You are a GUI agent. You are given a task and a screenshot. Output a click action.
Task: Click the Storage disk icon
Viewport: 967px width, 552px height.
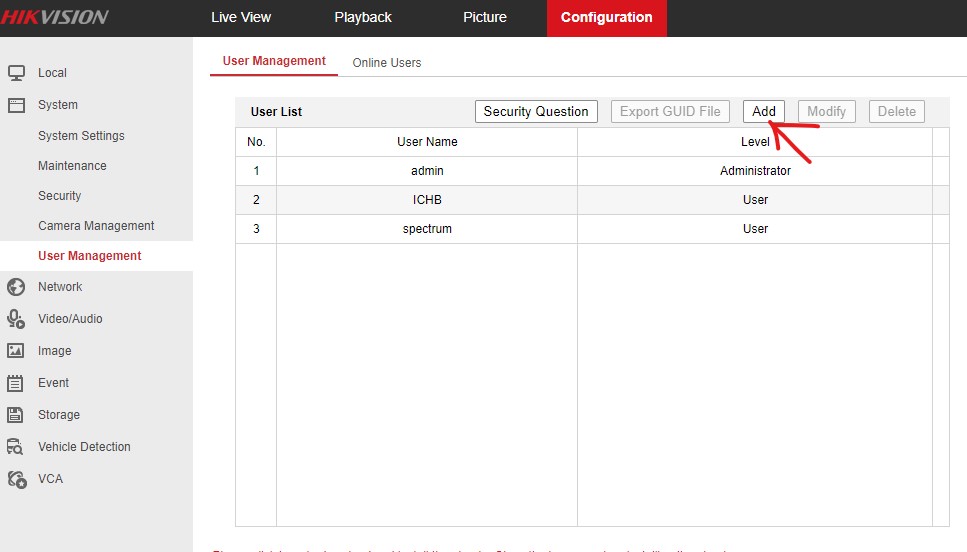[16, 415]
